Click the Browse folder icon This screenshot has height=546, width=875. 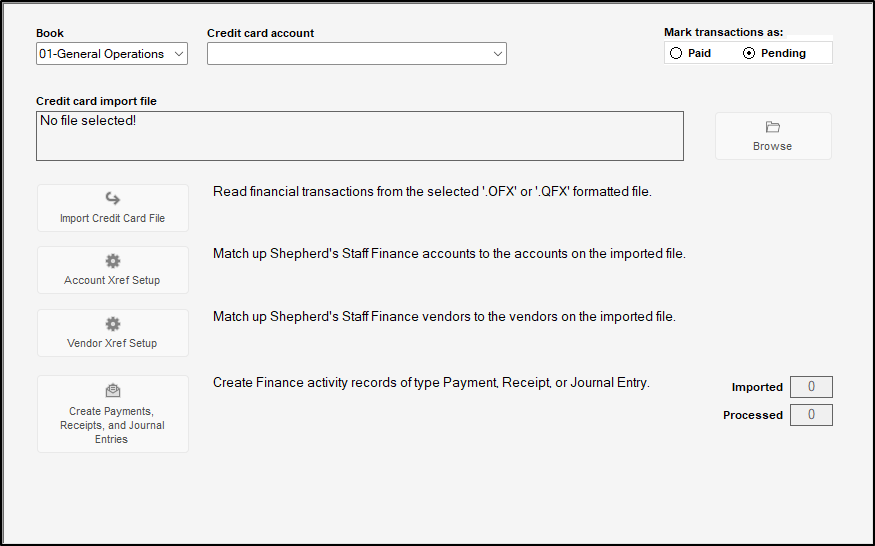click(x=772, y=127)
